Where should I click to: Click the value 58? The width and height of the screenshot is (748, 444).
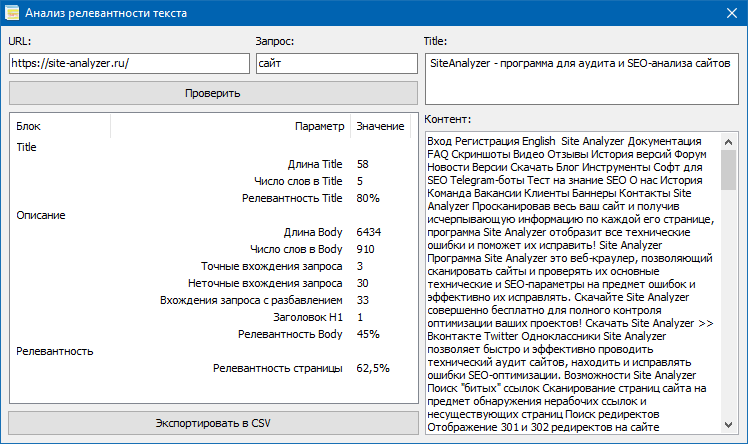click(363, 165)
